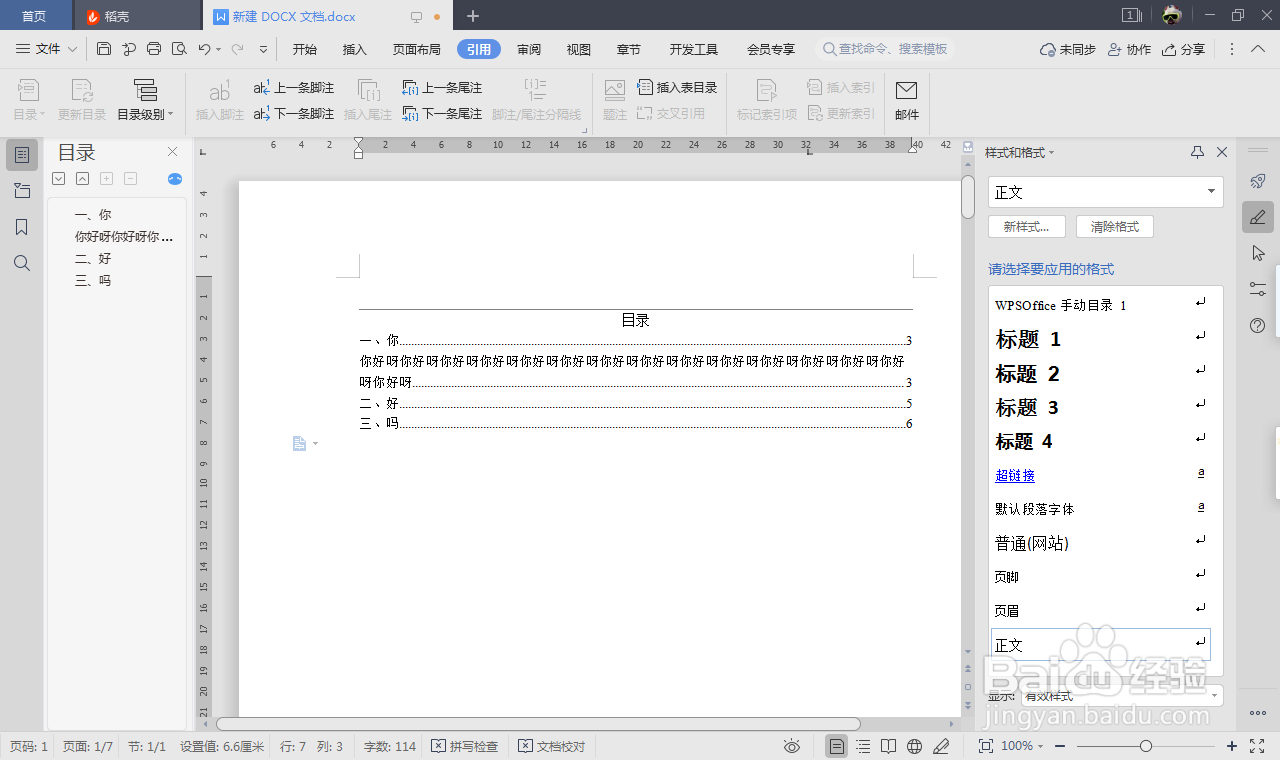Open the 100% zoom level dropdown
Image resolution: width=1280 pixels, height=760 pixels.
click(1022, 746)
